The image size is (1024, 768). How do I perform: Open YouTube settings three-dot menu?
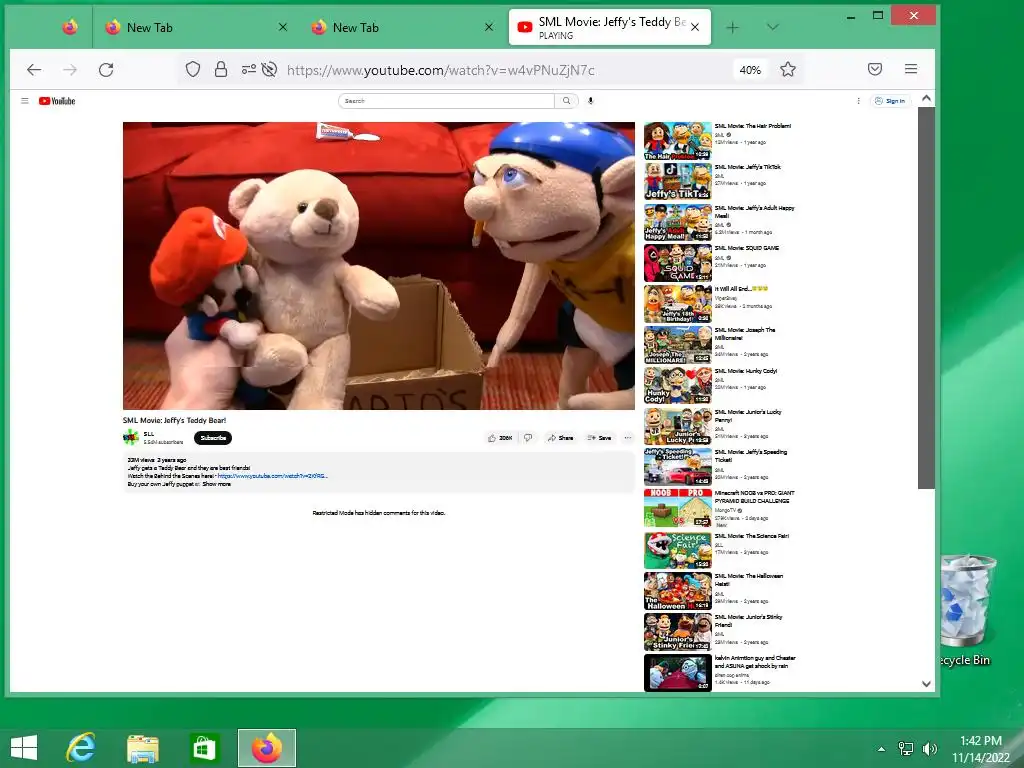(x=858, y=101)
